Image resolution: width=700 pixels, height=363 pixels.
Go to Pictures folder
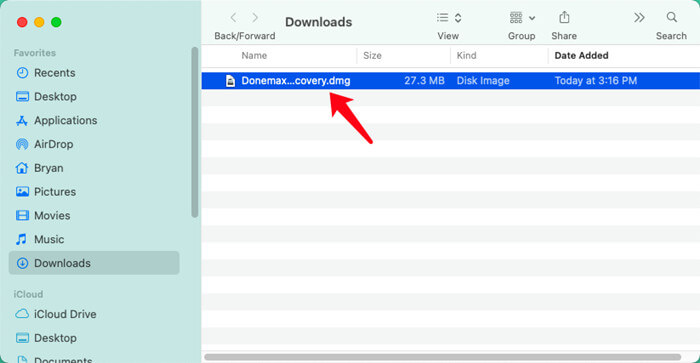coord(55,192)
